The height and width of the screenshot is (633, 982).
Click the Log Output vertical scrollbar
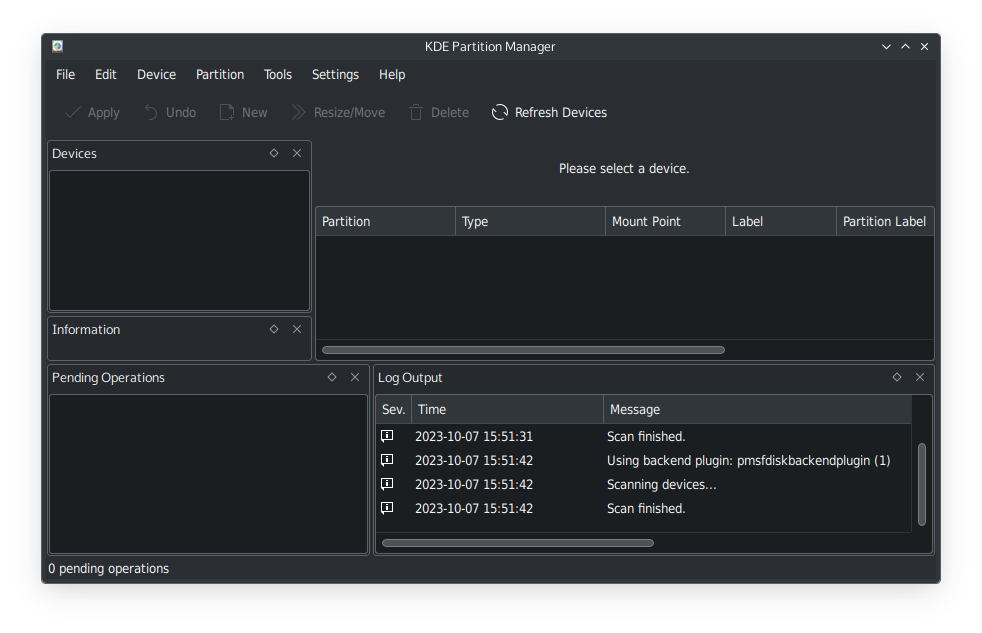(x=922, y=484)
